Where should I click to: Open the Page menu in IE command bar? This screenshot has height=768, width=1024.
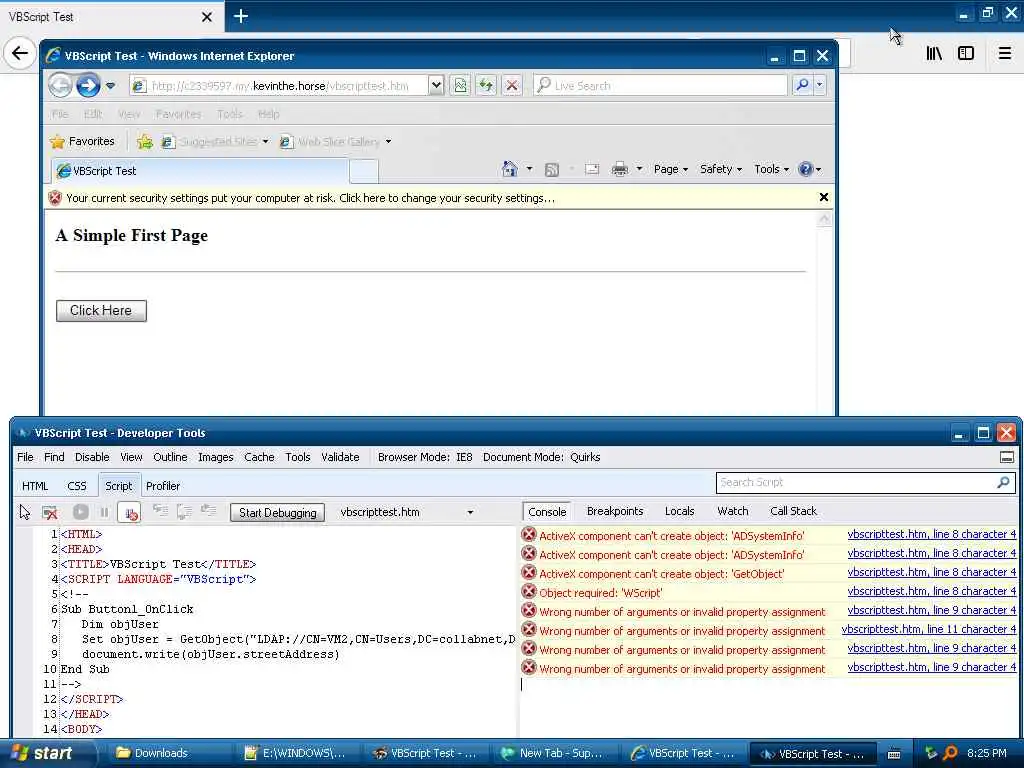pos(671,169)
